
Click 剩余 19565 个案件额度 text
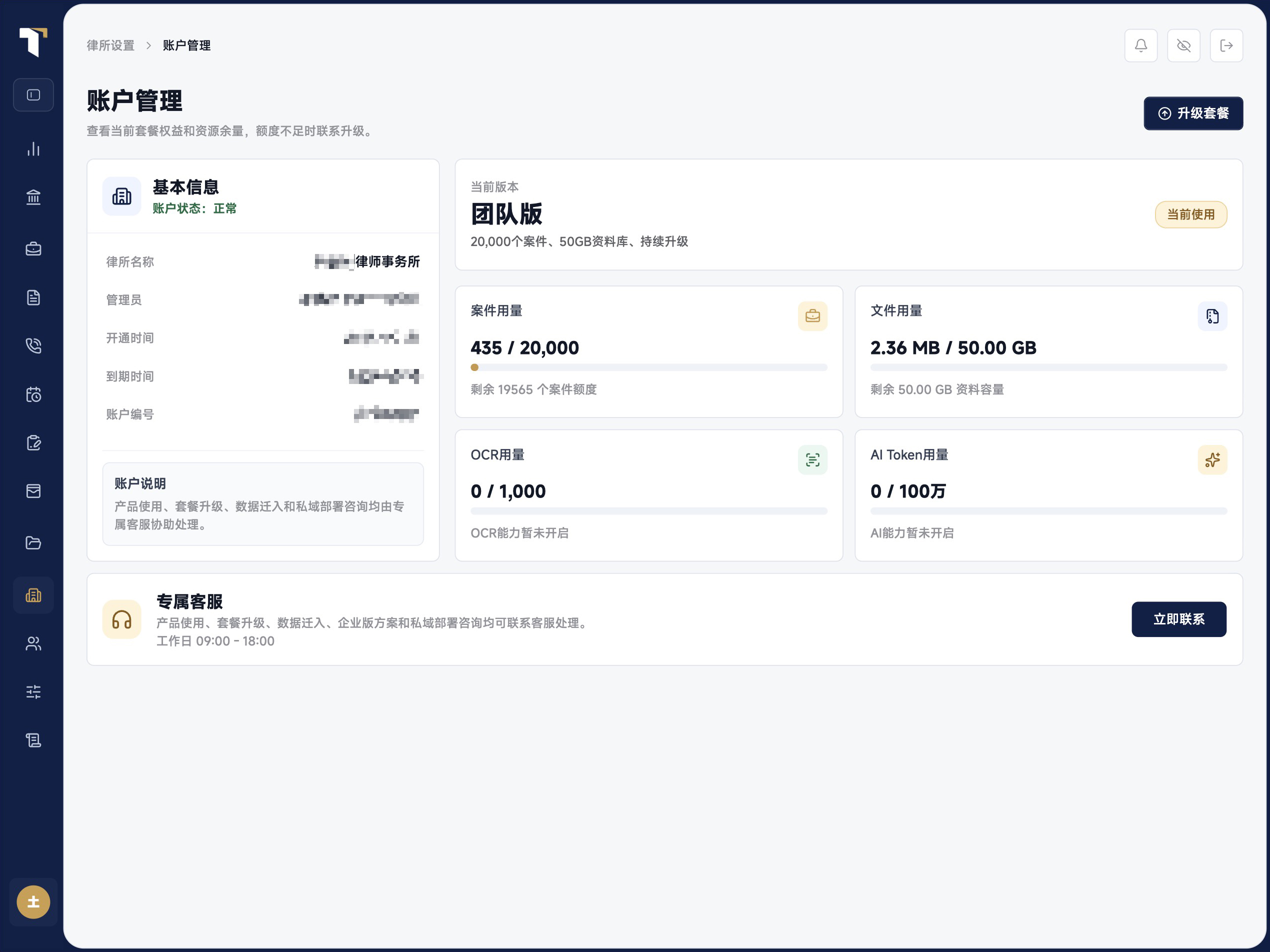pyautogui.click(x=534, y=389)
